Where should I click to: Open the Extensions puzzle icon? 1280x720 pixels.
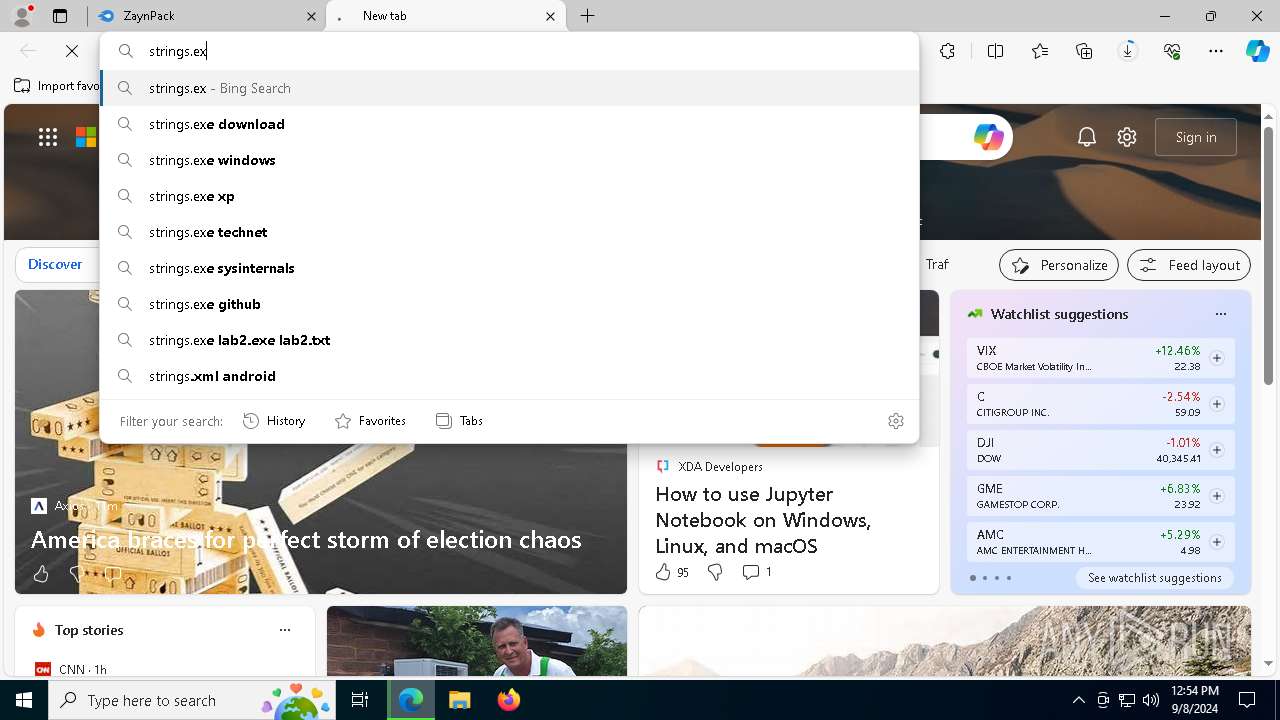click(947, 51)
